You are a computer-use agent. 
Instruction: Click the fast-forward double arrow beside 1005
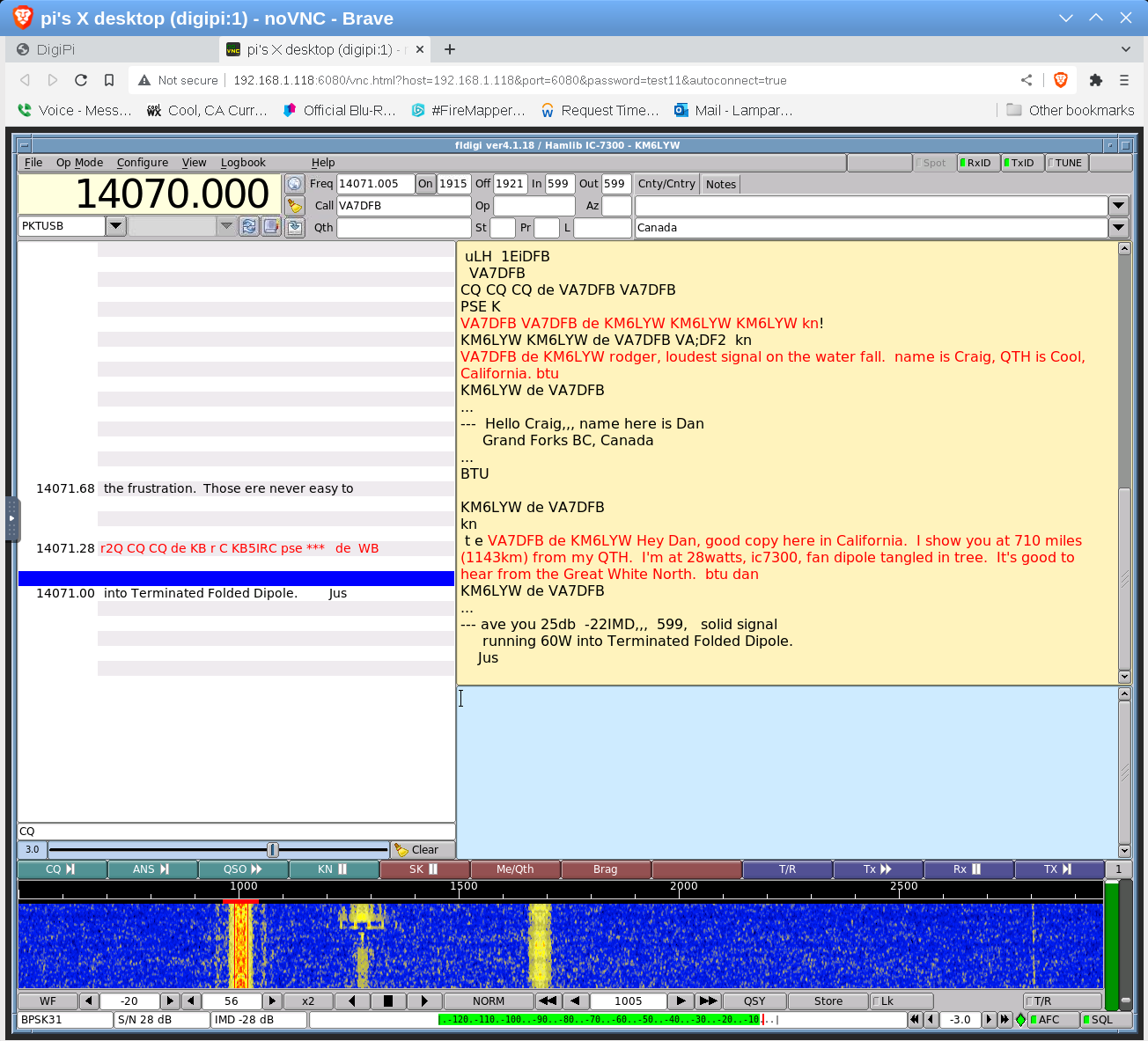[x=708, y=1001]
